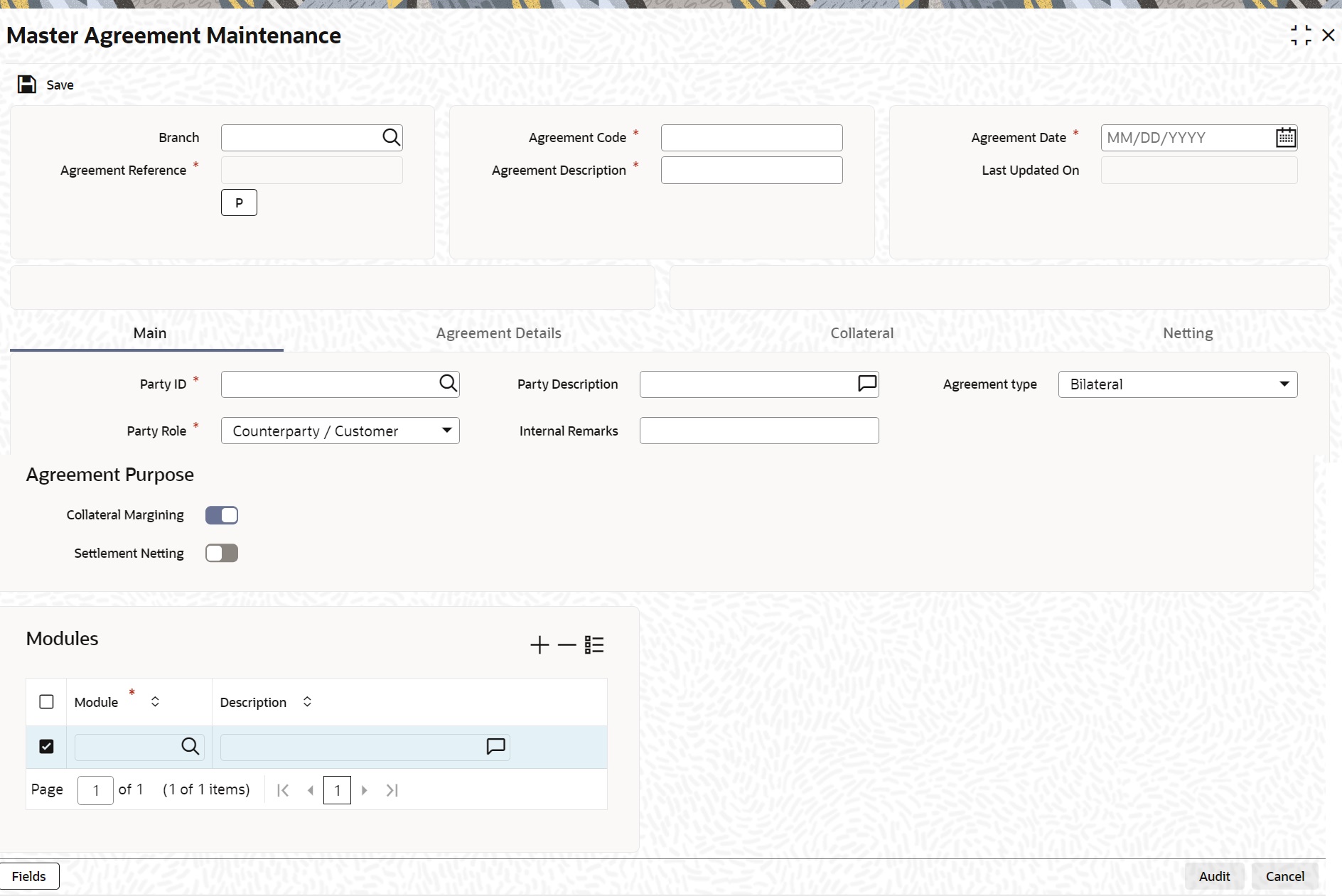Select current page number 1 button
1342x896 pixels.
tap(337, 790)
